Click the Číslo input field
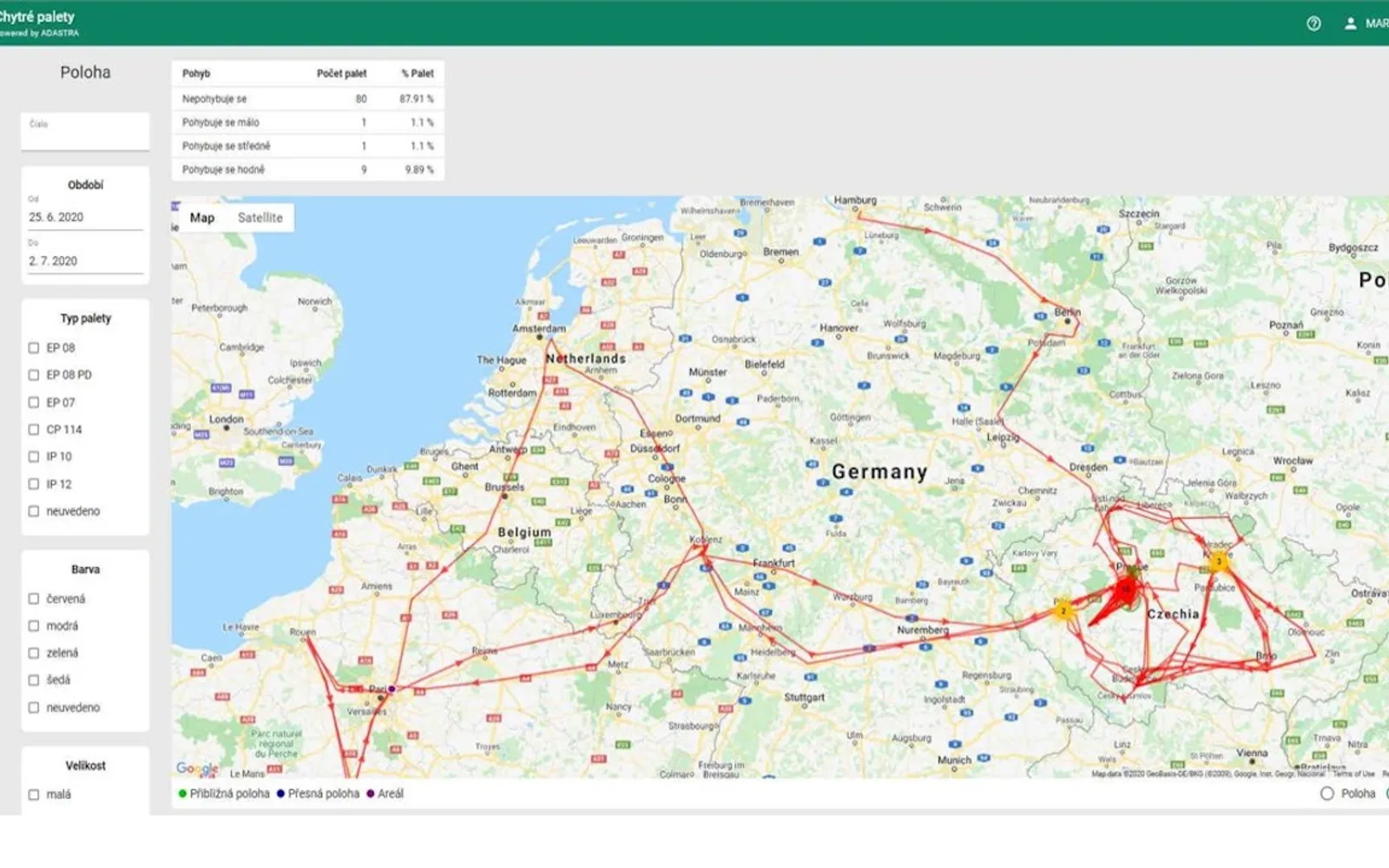1389x868 pixels. click(x=85, y=131)
